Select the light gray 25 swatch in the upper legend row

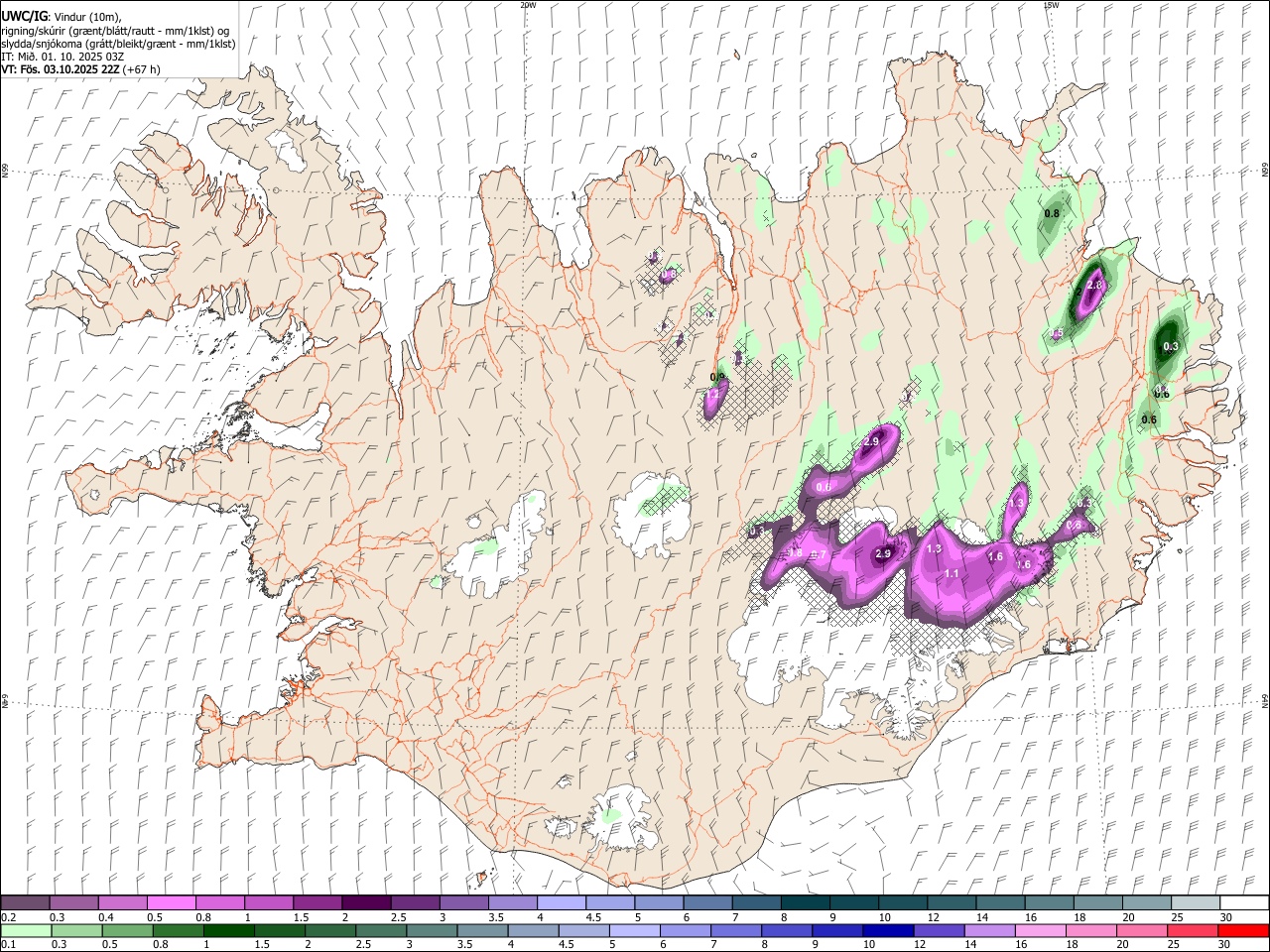tap(1195, 903)
